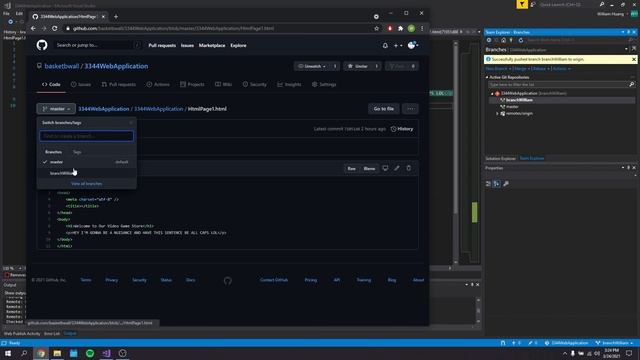Screen dimensions: 640x360
Task: Focus the filter list field in Team Explorer
Action: pos(558,84)
